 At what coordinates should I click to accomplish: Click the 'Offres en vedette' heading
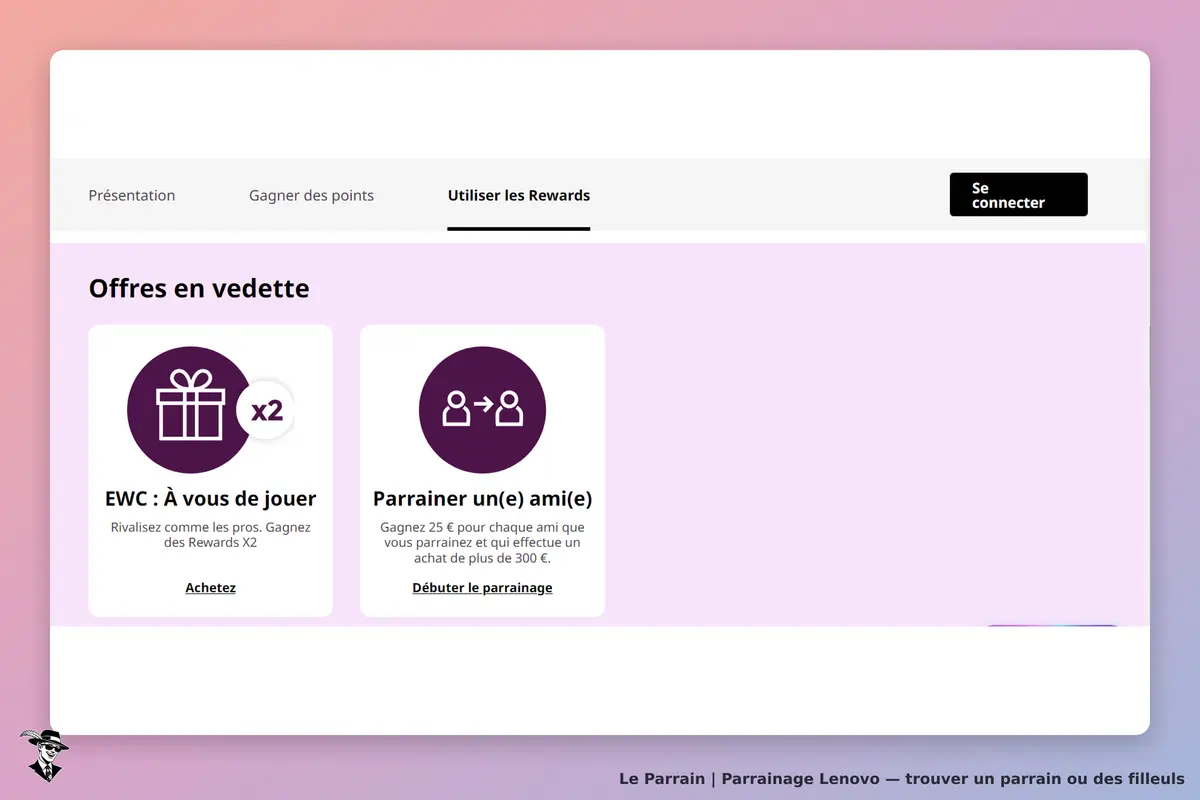click(199, 288)
